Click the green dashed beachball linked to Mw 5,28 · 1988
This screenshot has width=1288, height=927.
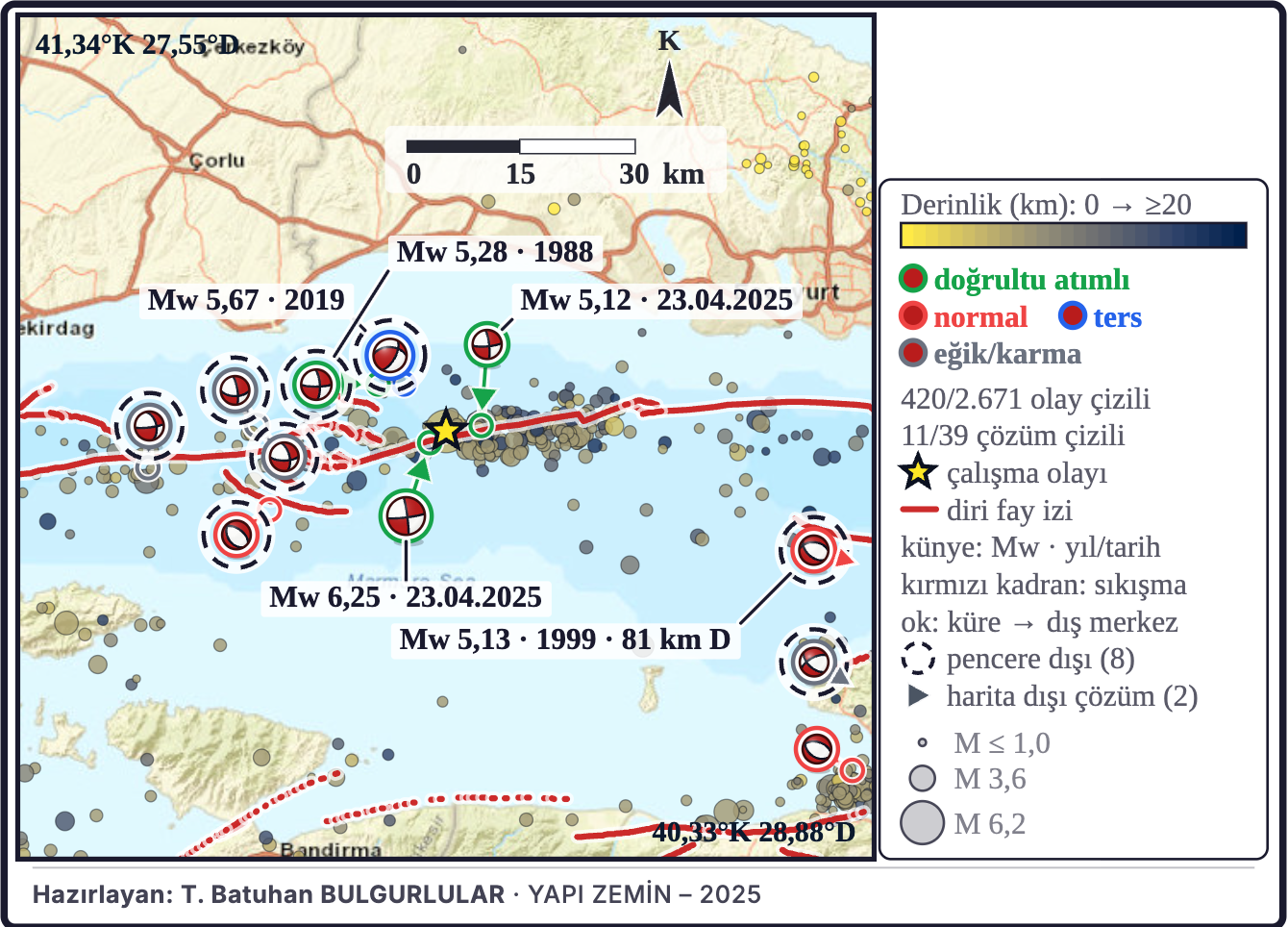point(315,385)
